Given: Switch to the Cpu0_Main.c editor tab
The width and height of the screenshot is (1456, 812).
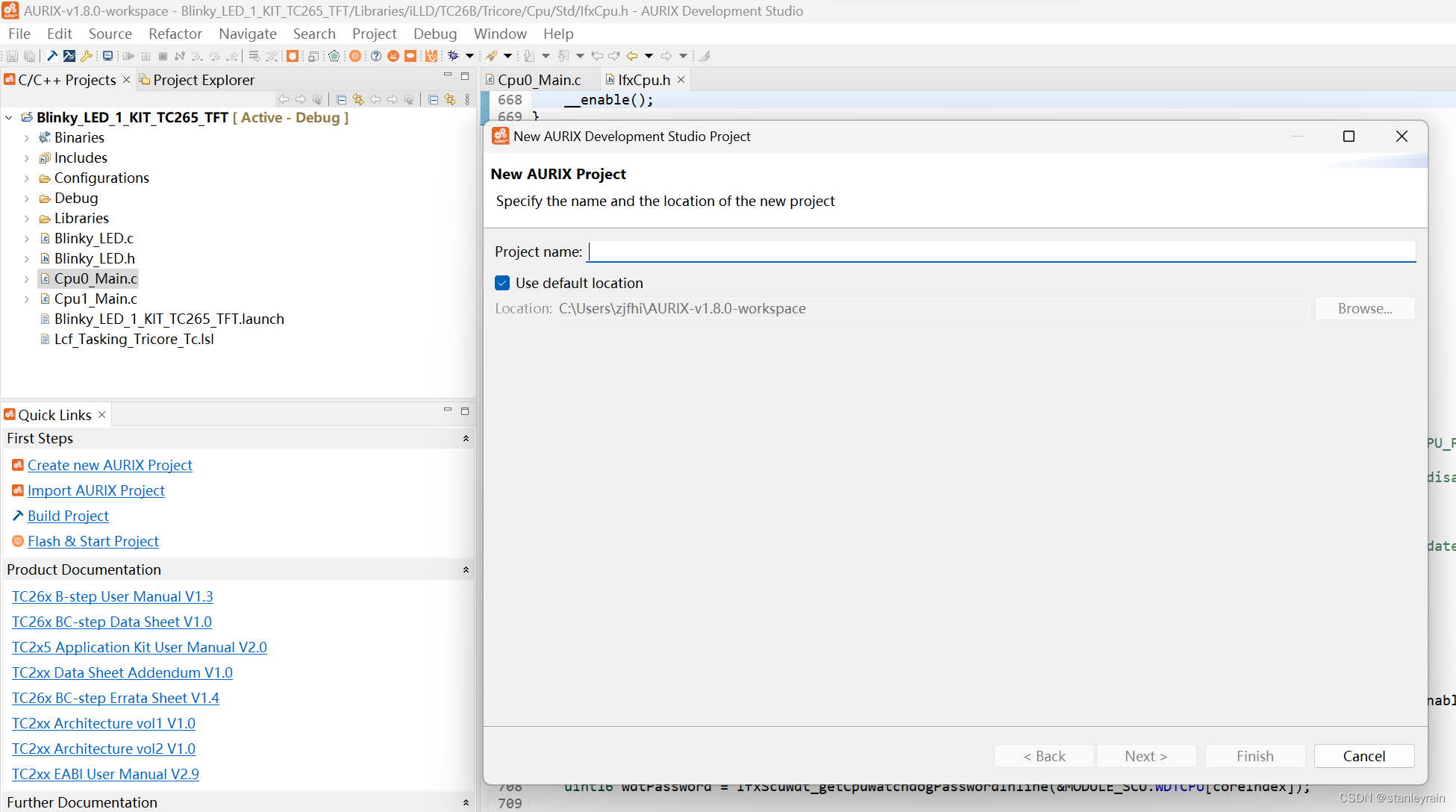Looking at the screenshot, I should click(538, 80).
